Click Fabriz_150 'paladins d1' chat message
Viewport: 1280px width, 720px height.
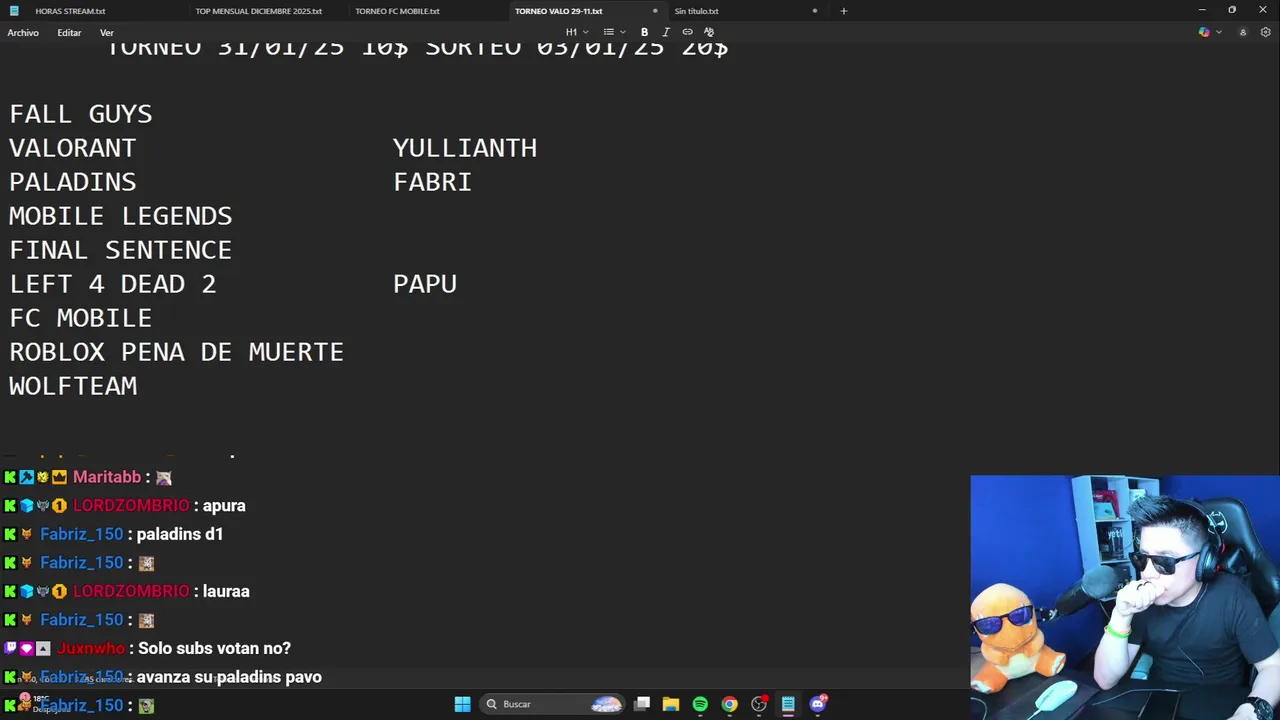click(114, 534)
